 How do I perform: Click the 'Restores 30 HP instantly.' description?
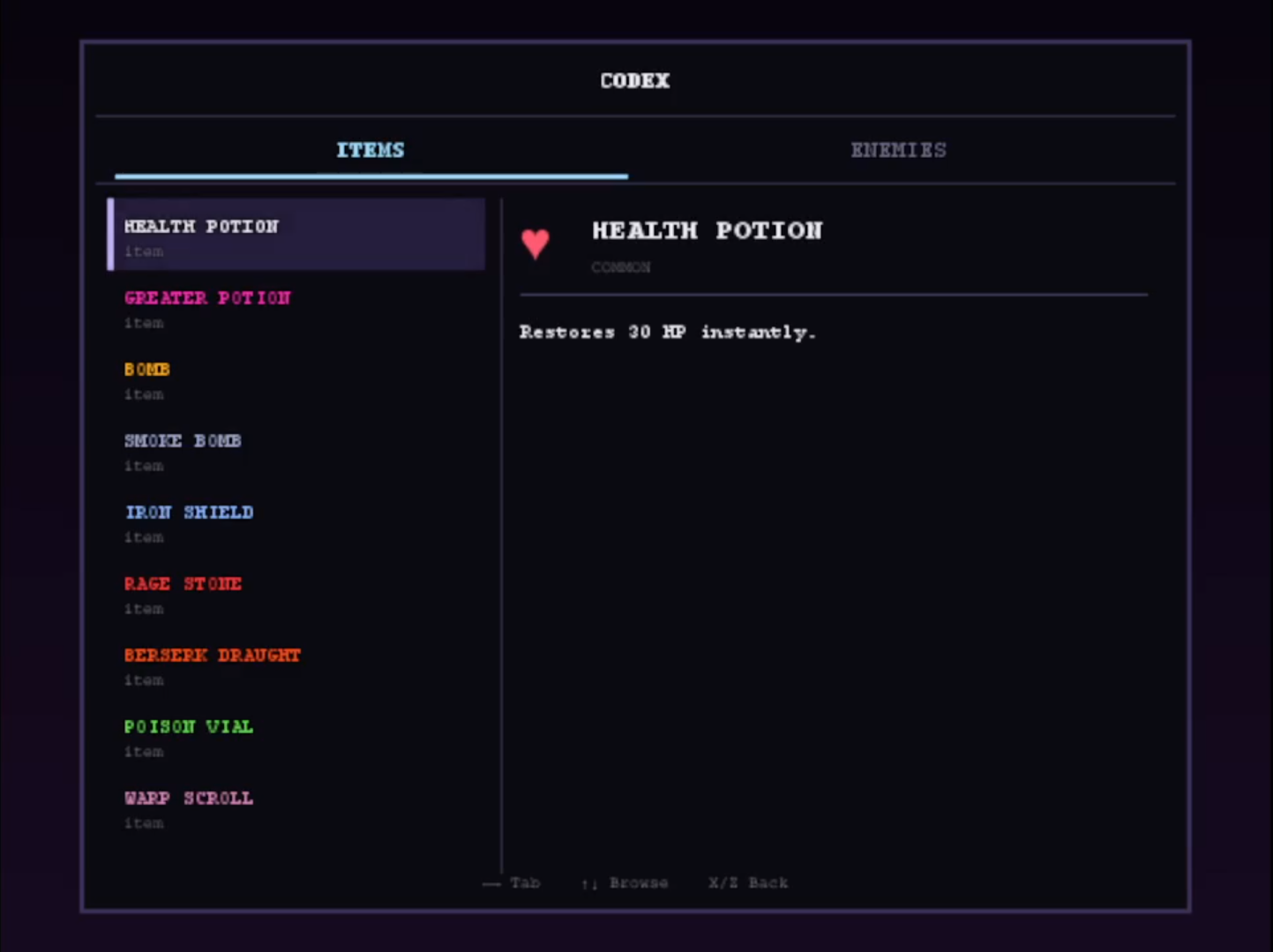tap(668, 333)
